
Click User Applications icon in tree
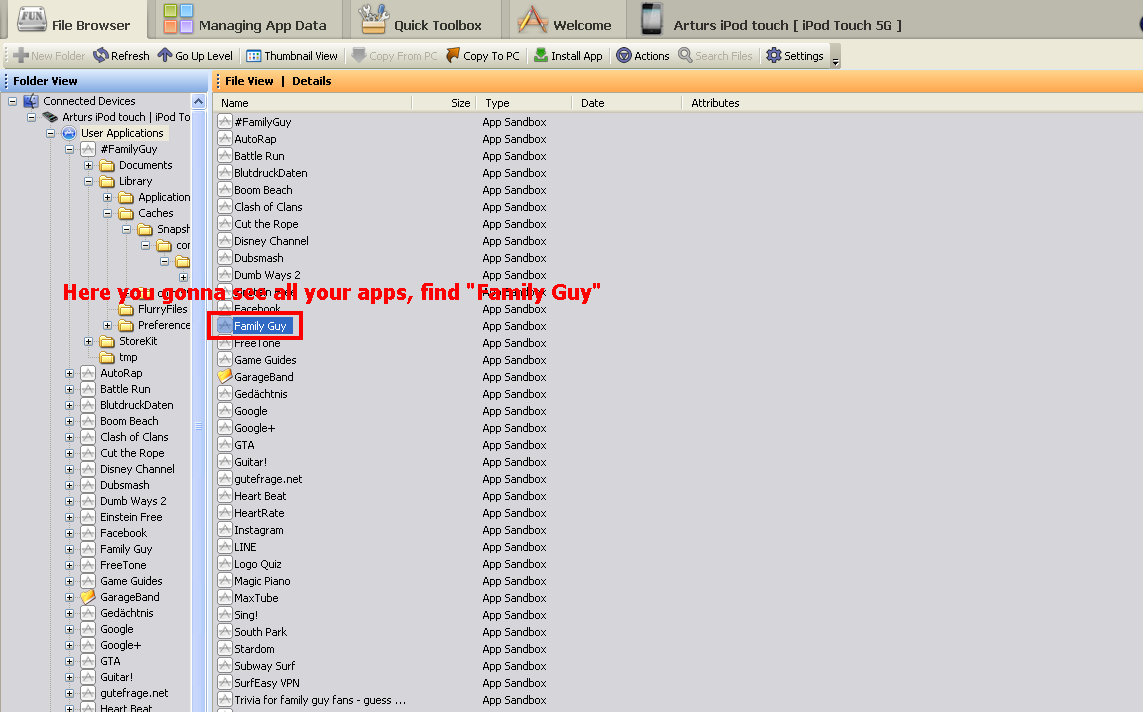(69, 133)
